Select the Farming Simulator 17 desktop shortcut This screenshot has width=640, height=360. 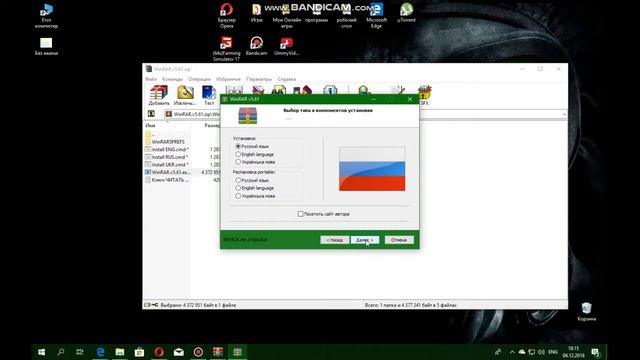point(226,49)
